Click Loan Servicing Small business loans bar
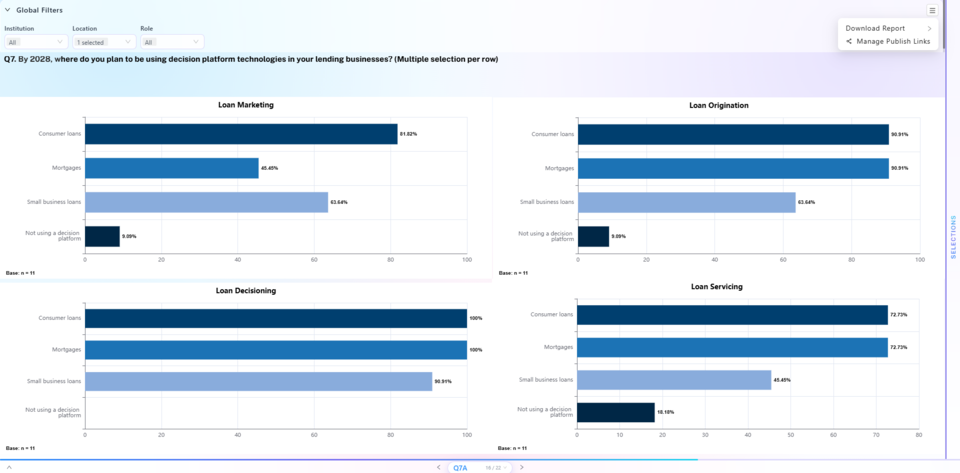 674,380
